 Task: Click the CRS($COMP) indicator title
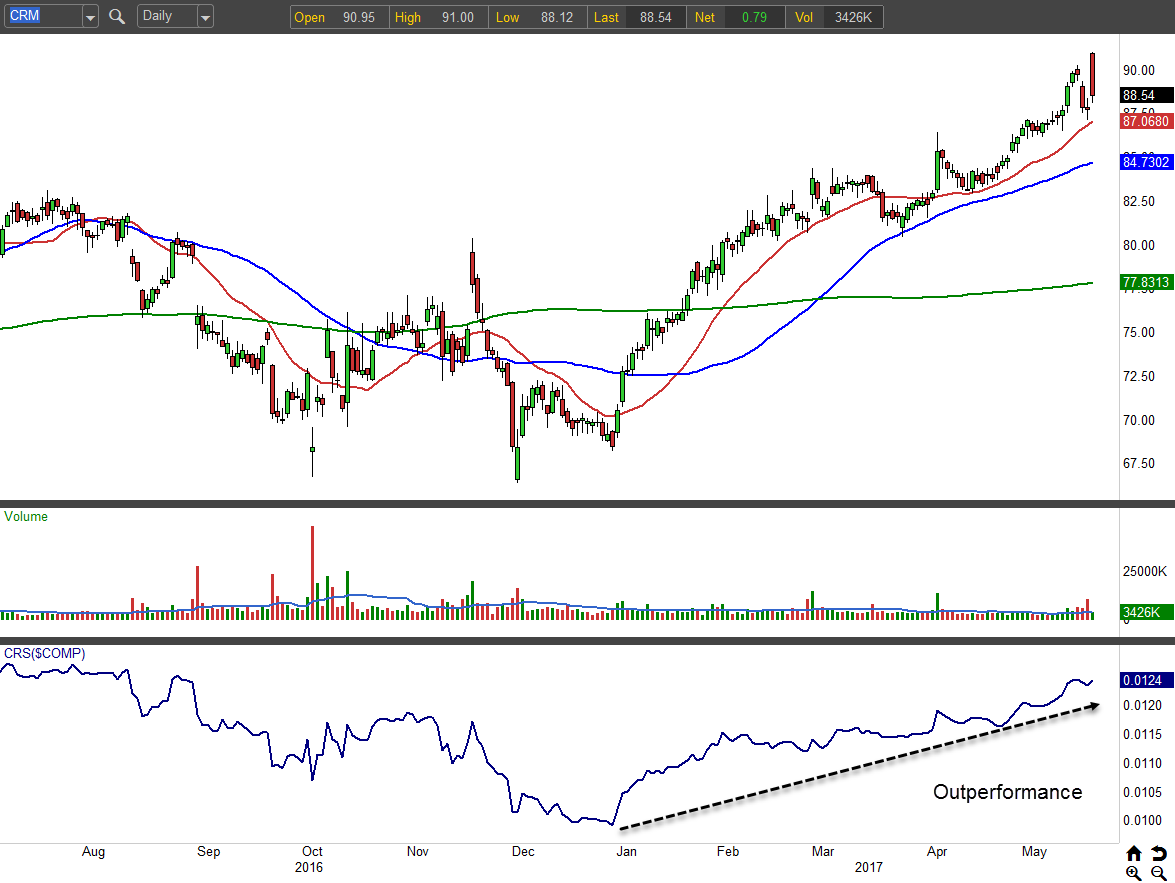pos(45,653)
